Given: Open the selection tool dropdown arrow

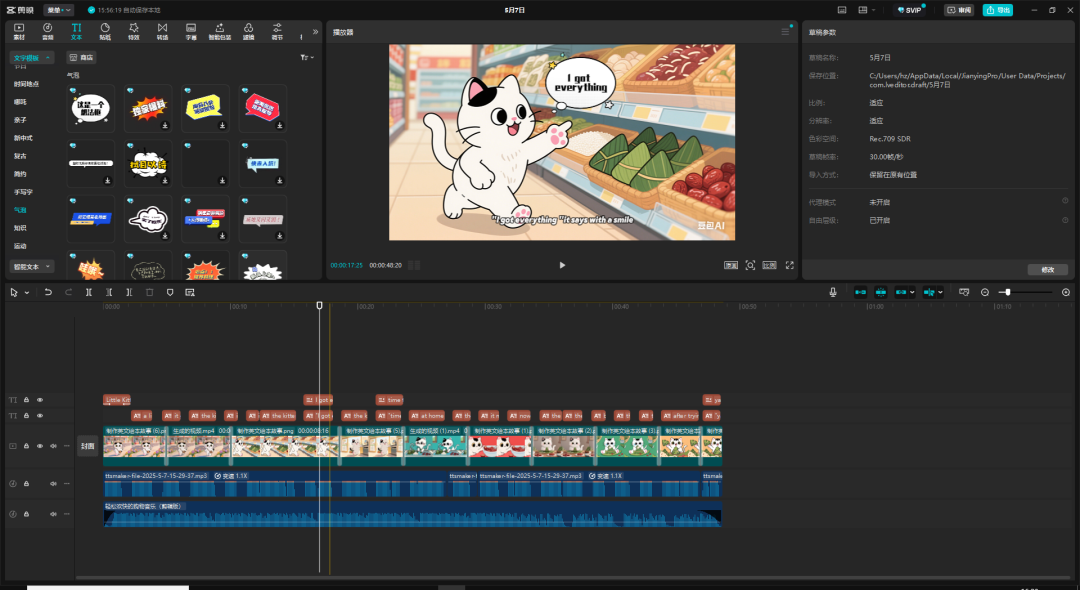Looking at the screenshot, I should (x=26, y=292).
